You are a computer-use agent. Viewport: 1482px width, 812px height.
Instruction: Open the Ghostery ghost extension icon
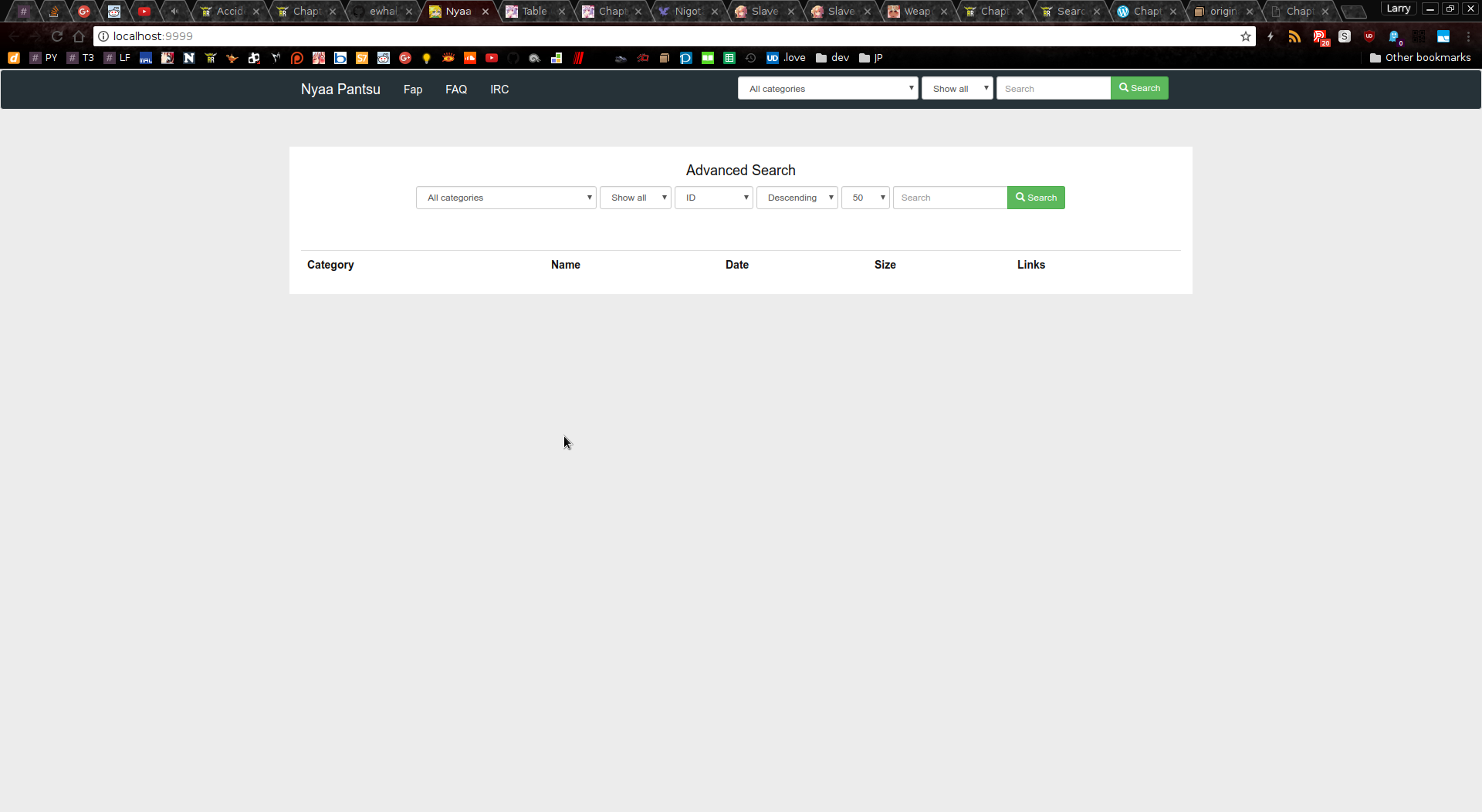pyautogui.click(x=1393, y=36)
